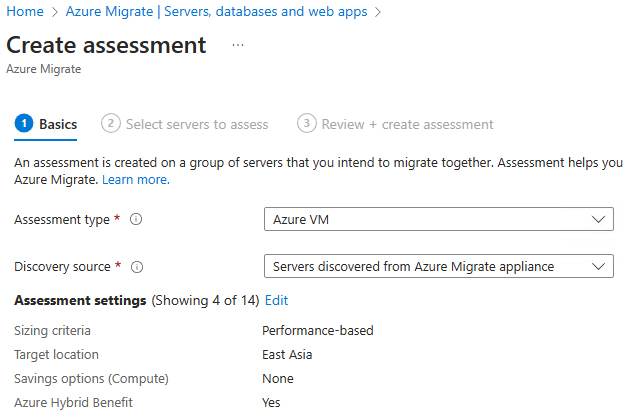Navigate to Home breadcrumb

click(25, 12)
